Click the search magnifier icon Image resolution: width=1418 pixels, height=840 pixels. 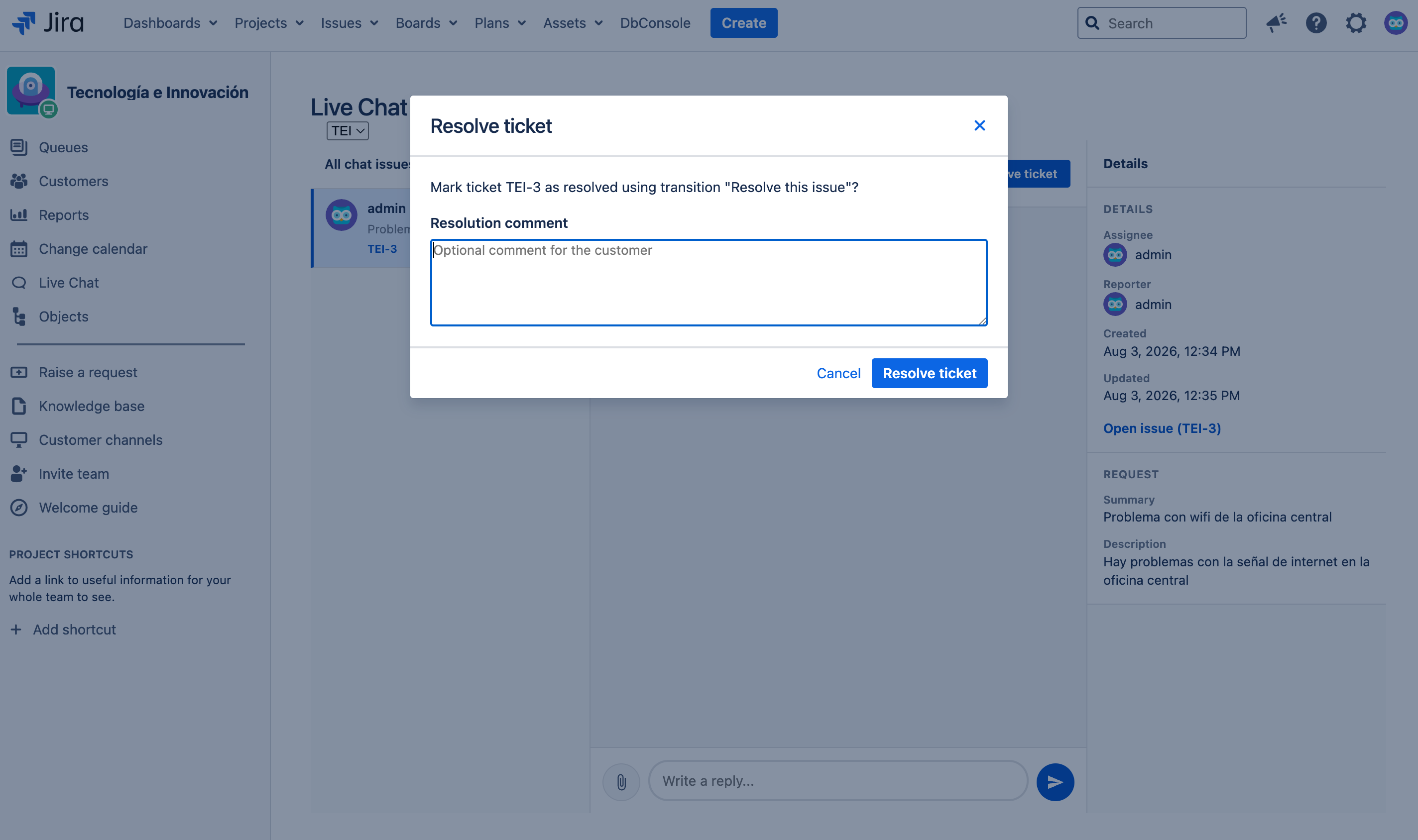[1092, 23]
